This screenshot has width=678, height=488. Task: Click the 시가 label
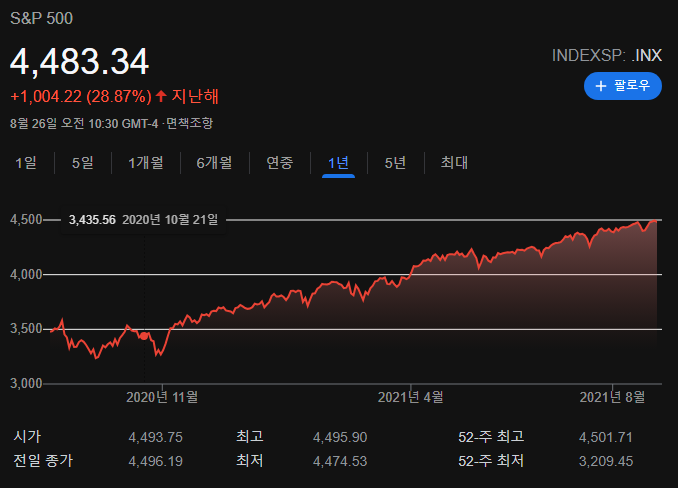[27, 437]
